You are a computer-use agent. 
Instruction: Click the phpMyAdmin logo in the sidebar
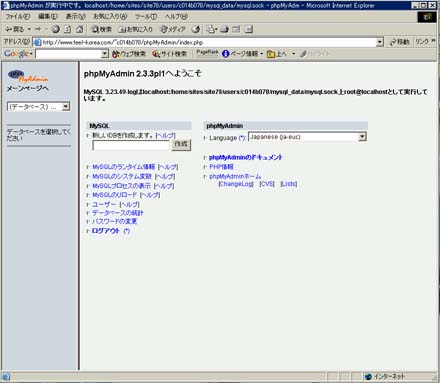click(28, 76)
